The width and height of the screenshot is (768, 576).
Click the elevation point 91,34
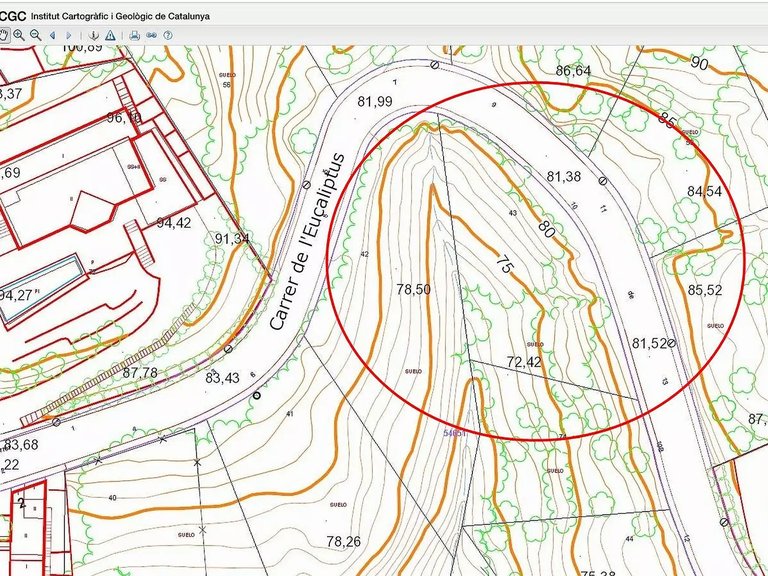(x=232, y=239)
